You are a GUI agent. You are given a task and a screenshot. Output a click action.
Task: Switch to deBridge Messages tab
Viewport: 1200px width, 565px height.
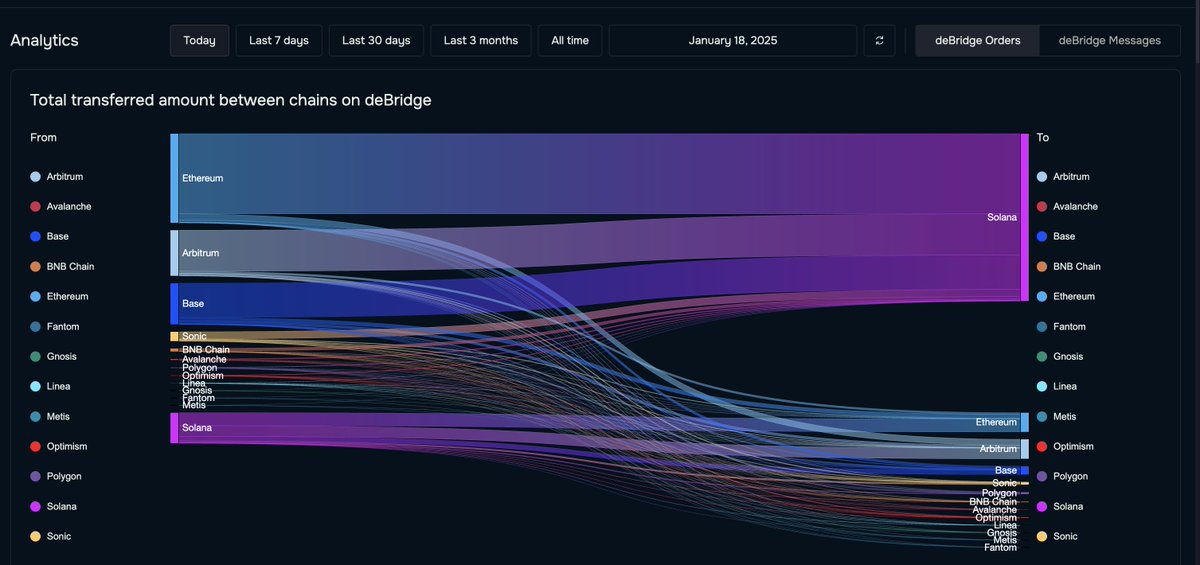(1110, 41)
